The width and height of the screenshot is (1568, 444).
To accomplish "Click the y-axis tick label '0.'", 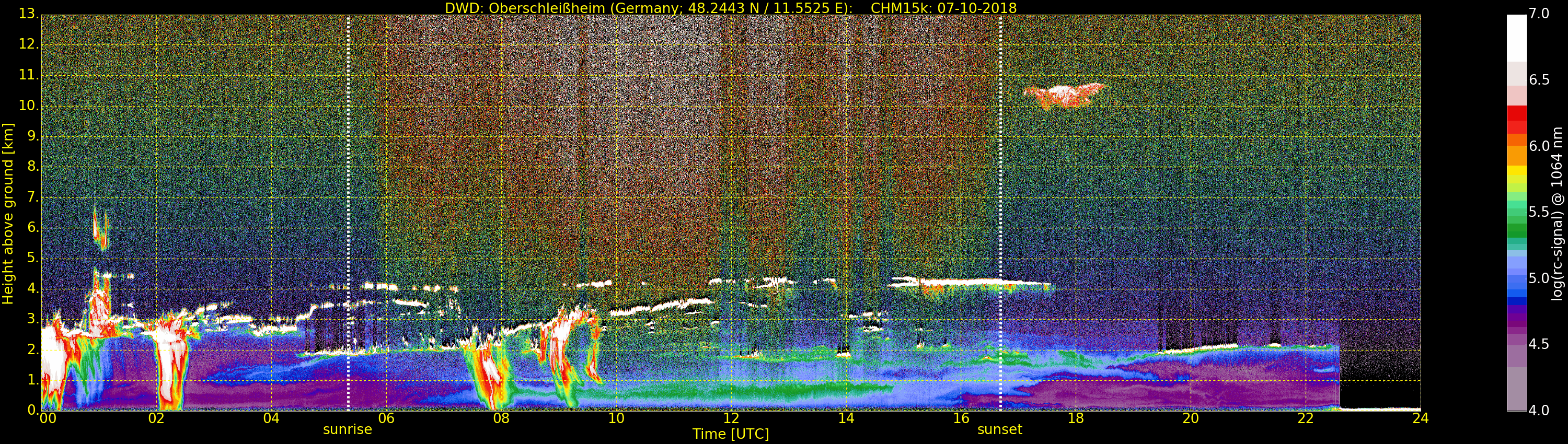I will pos(33,410).
